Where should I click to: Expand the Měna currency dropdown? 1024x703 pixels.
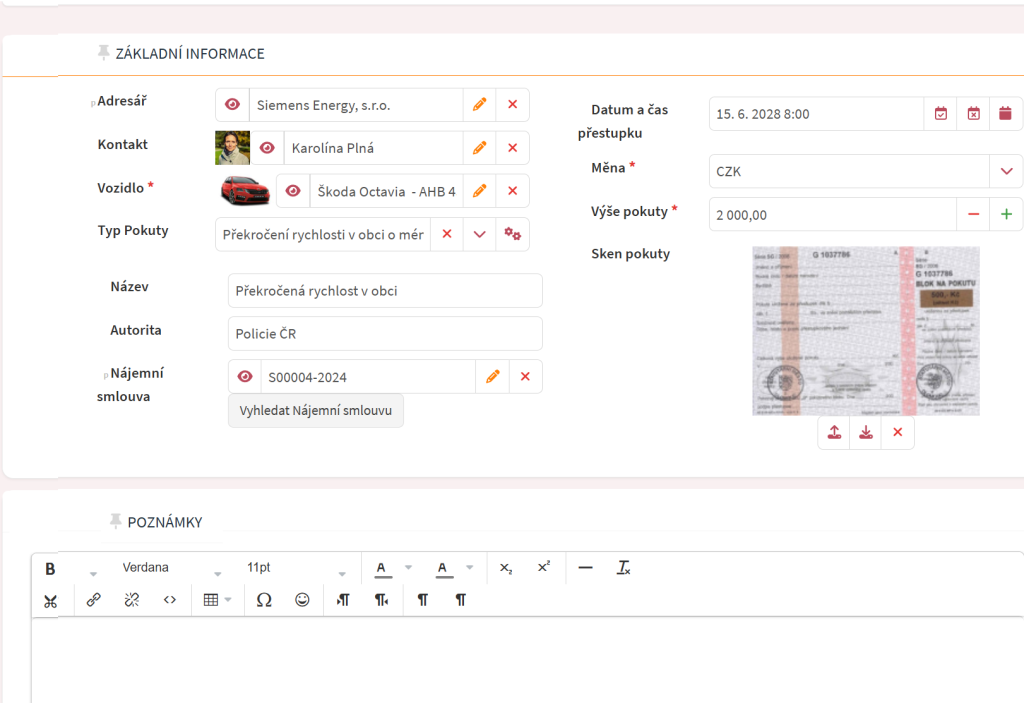point(1006,171)
